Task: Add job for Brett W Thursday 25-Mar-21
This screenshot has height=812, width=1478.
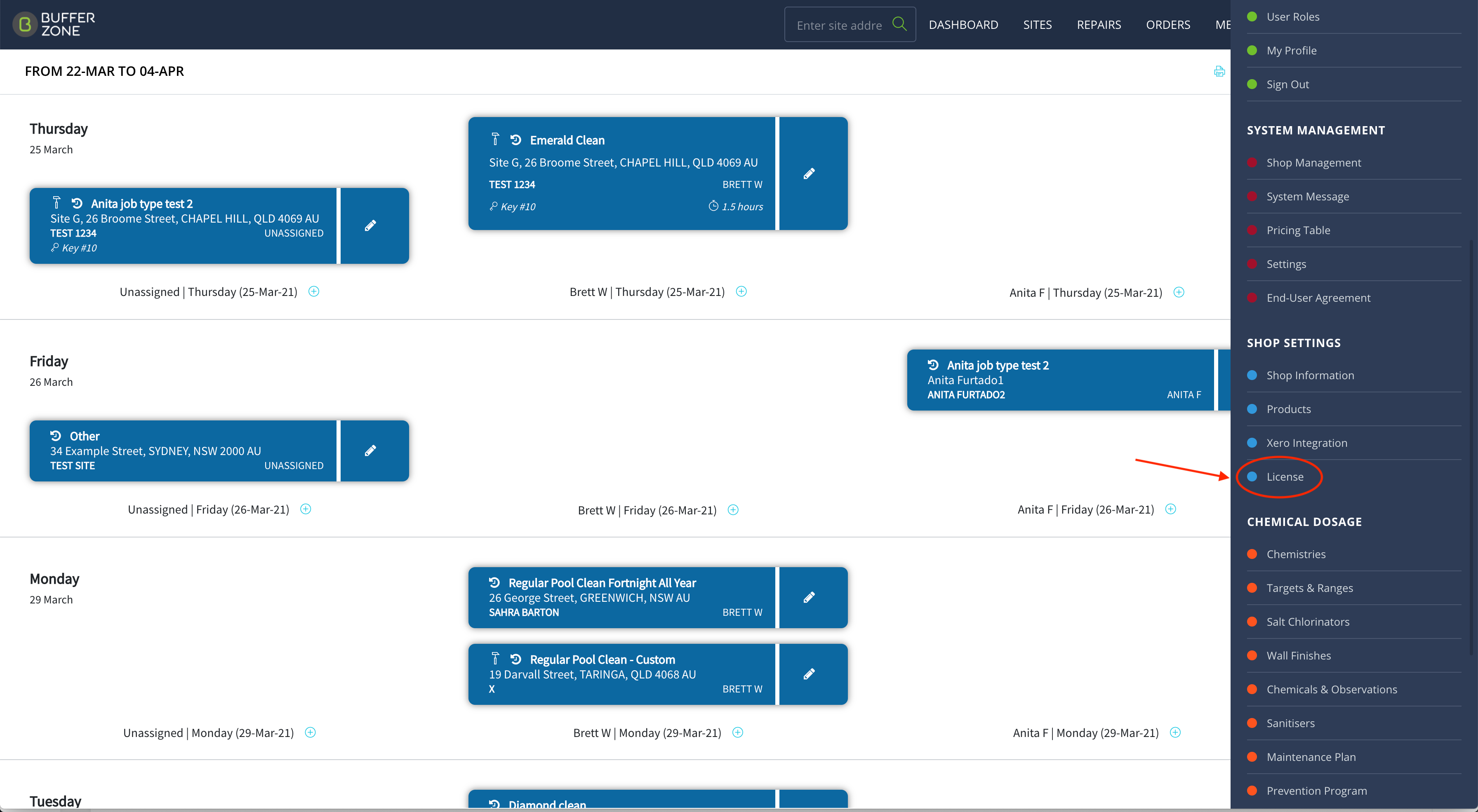Action: (741, 291)
